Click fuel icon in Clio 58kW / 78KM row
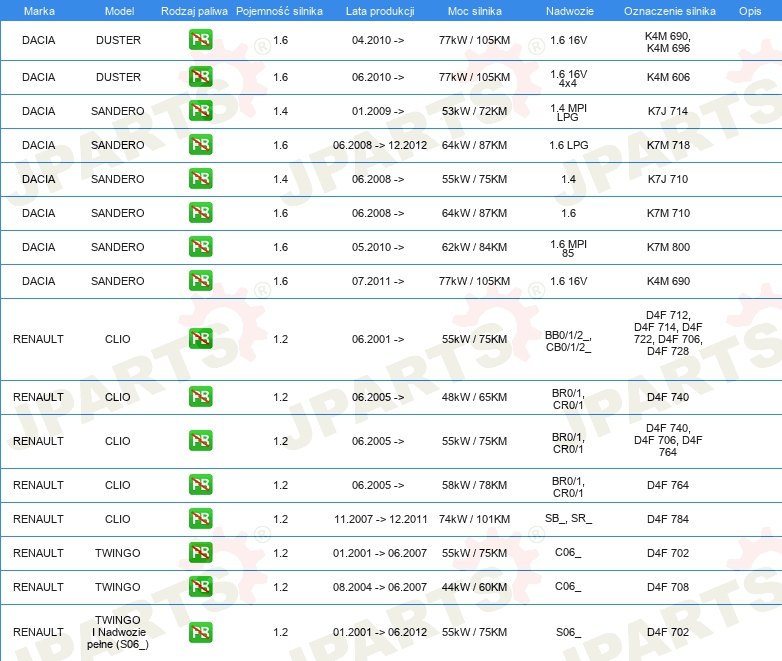 200,485
